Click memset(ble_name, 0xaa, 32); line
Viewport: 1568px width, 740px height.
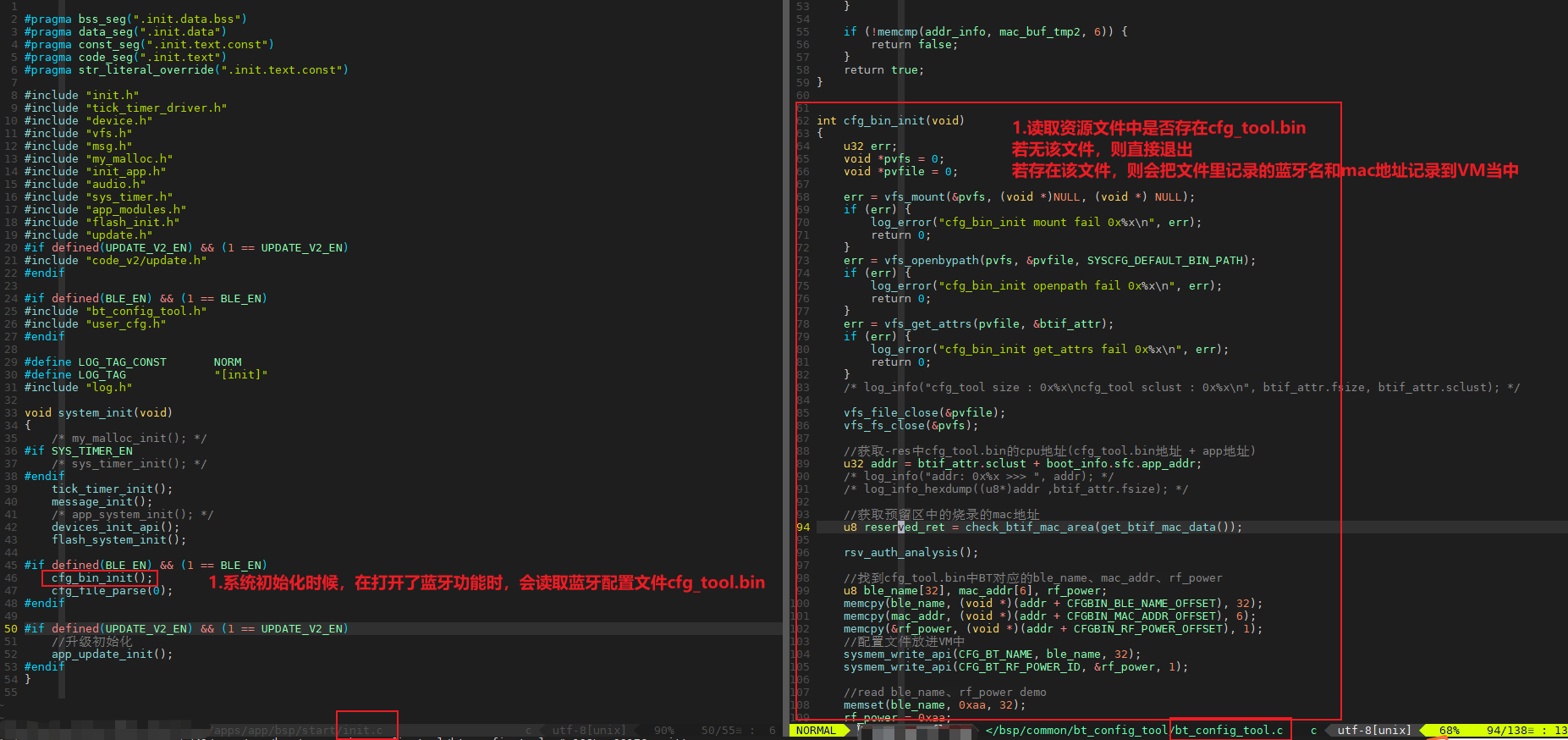pyautogui.click(x=934, y=704)
